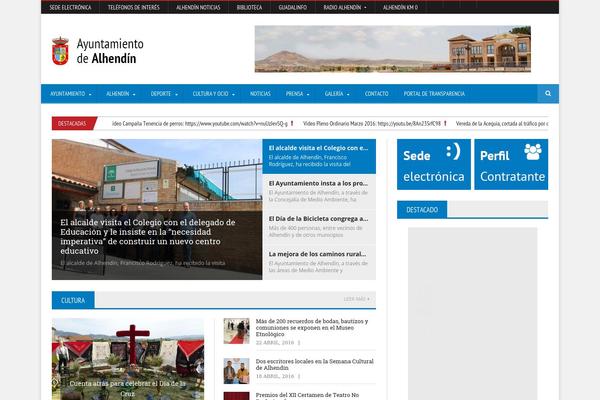Go to Alhendín Noticias top link
The image size is (600, 400).
[198, 7]
